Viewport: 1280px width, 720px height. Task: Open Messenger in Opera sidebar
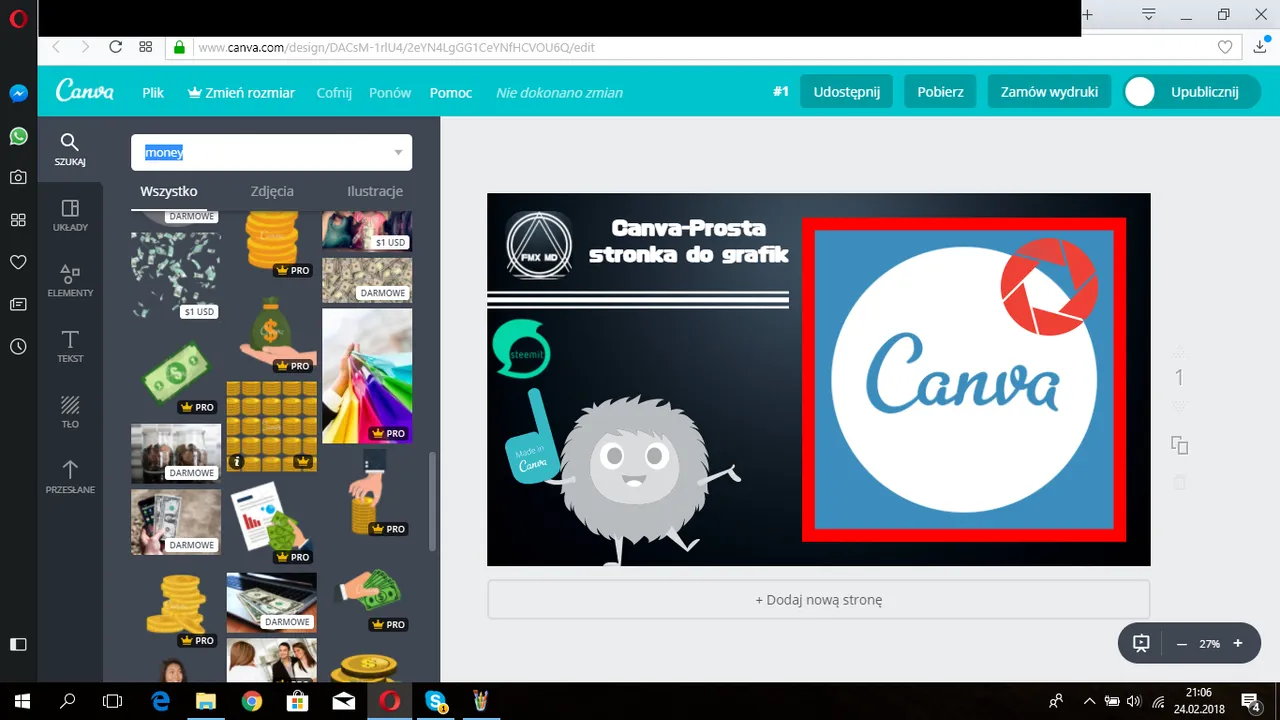point(18,93)
